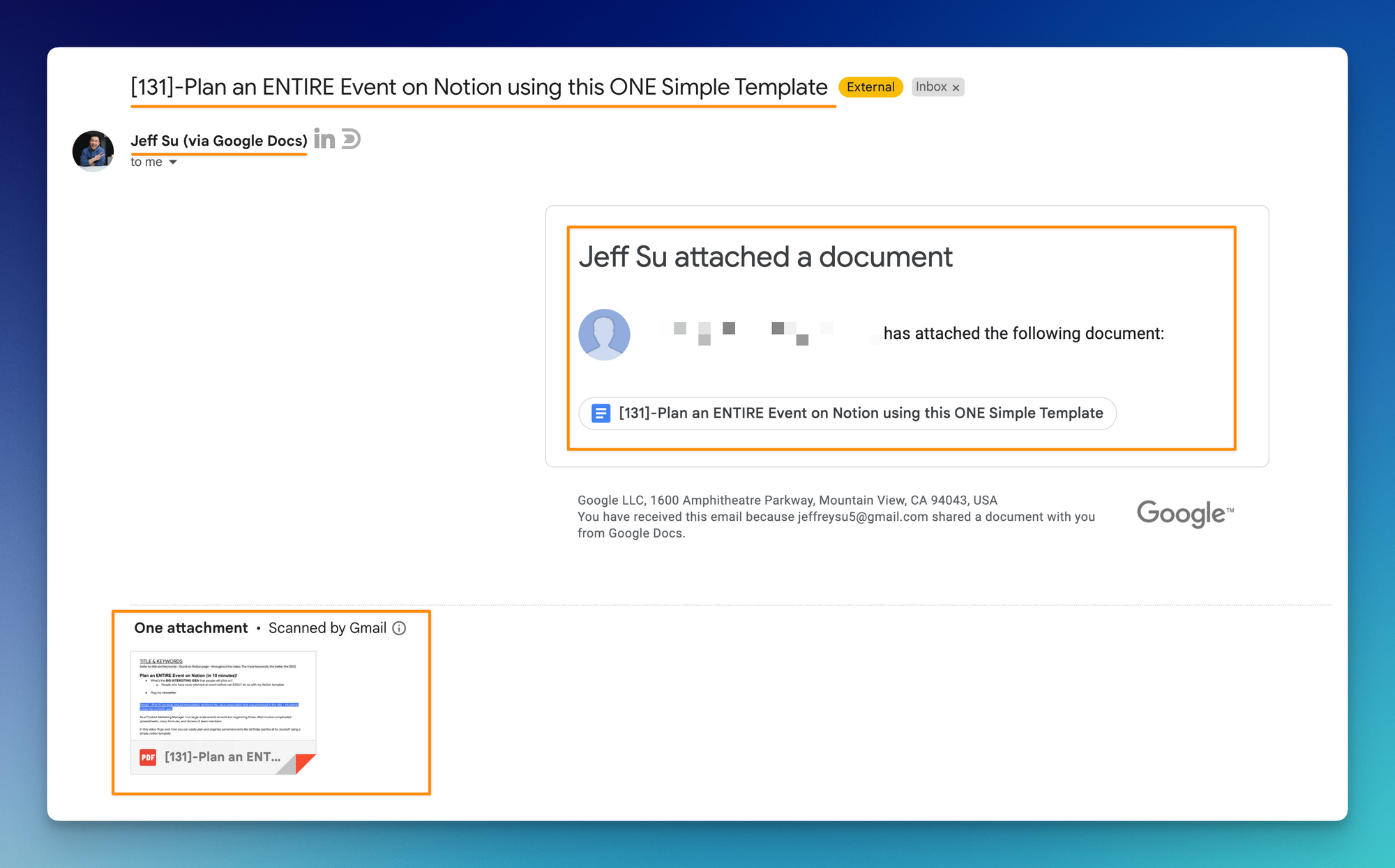Click the Google LLC address line

[787, 500]
